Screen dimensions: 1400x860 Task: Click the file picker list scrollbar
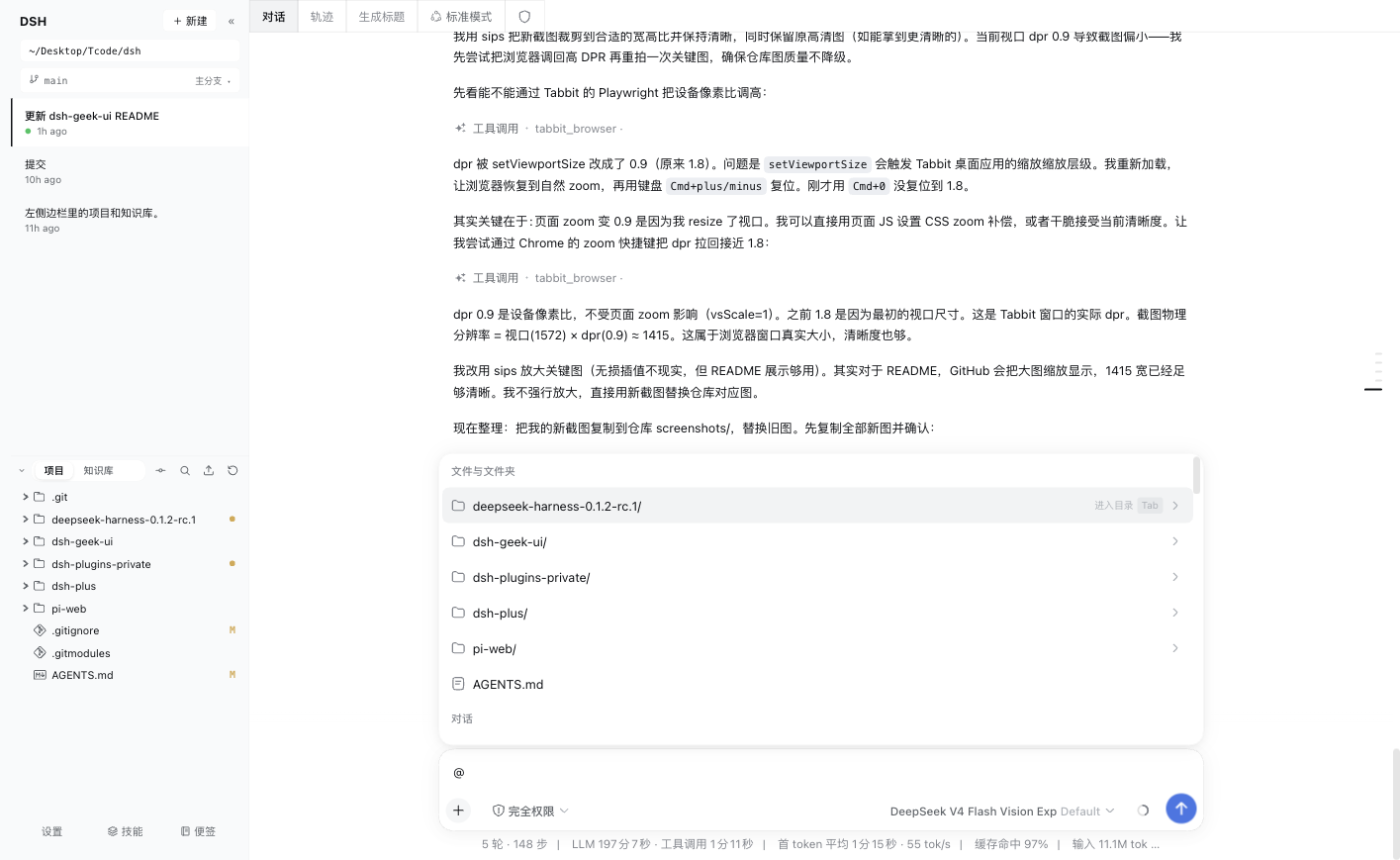pos(1196,475)
